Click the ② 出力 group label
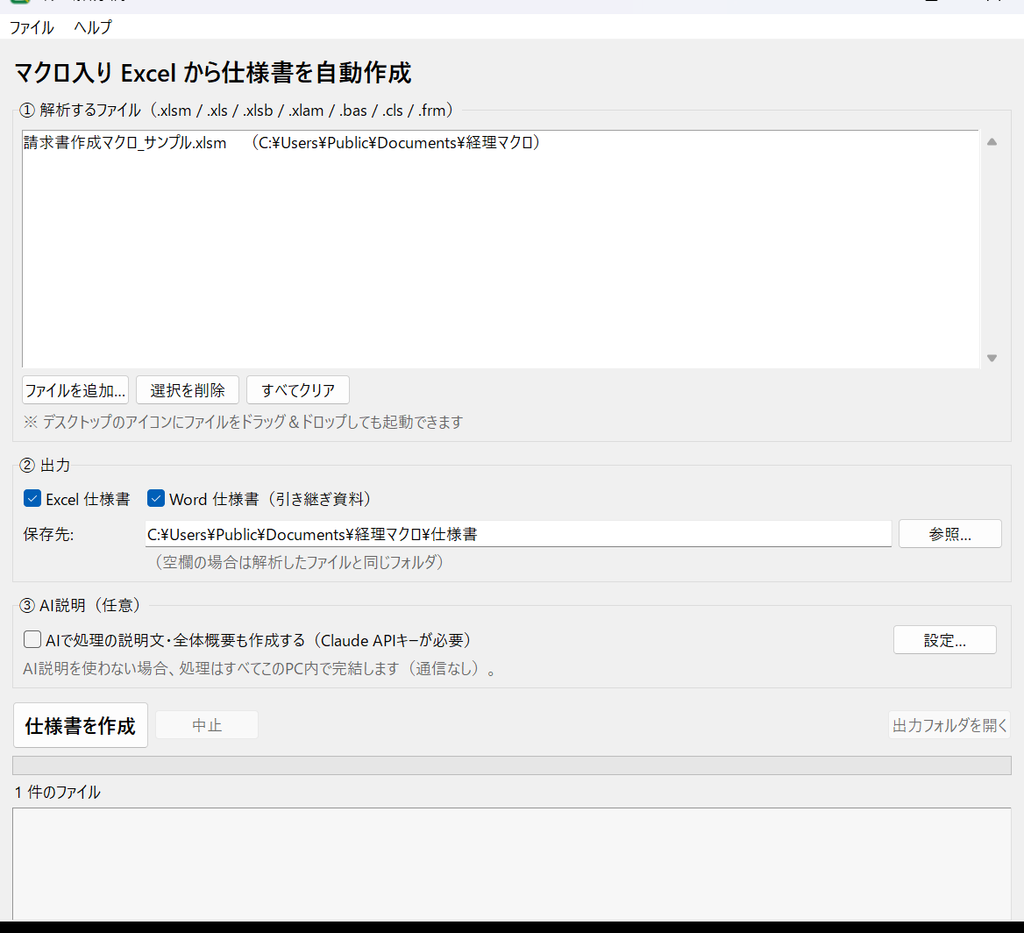The height and width of the screenshot is (933, 1024). point(45,465)
